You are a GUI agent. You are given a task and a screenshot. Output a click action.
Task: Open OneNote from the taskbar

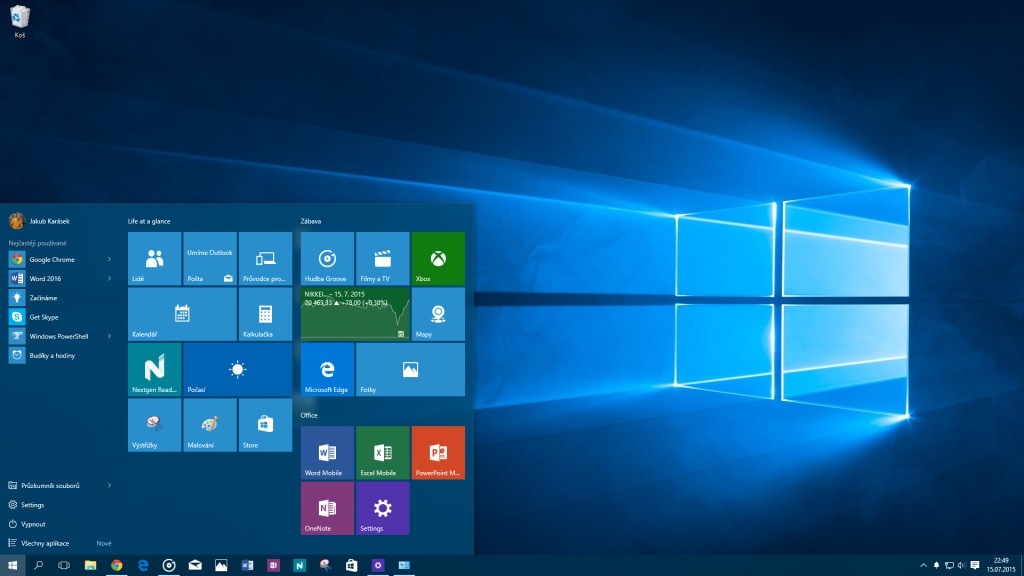273,566
